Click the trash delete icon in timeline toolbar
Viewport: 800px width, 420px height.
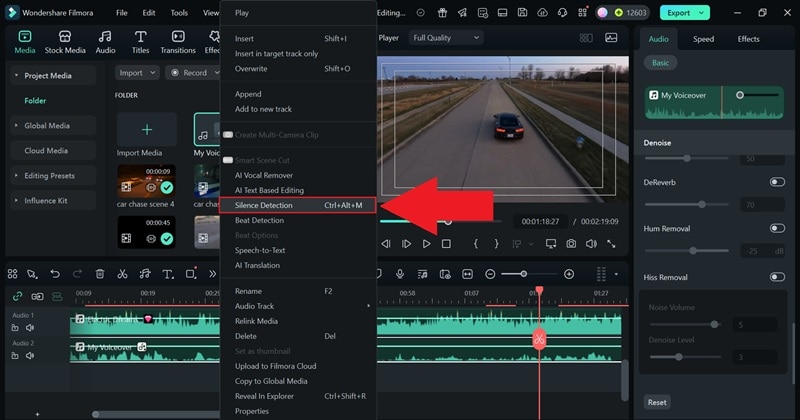click(x=100, y=274)
